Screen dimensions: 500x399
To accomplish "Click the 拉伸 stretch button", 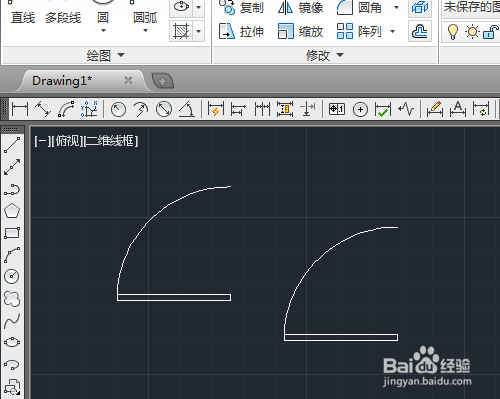I will click(x=241, y=32).
